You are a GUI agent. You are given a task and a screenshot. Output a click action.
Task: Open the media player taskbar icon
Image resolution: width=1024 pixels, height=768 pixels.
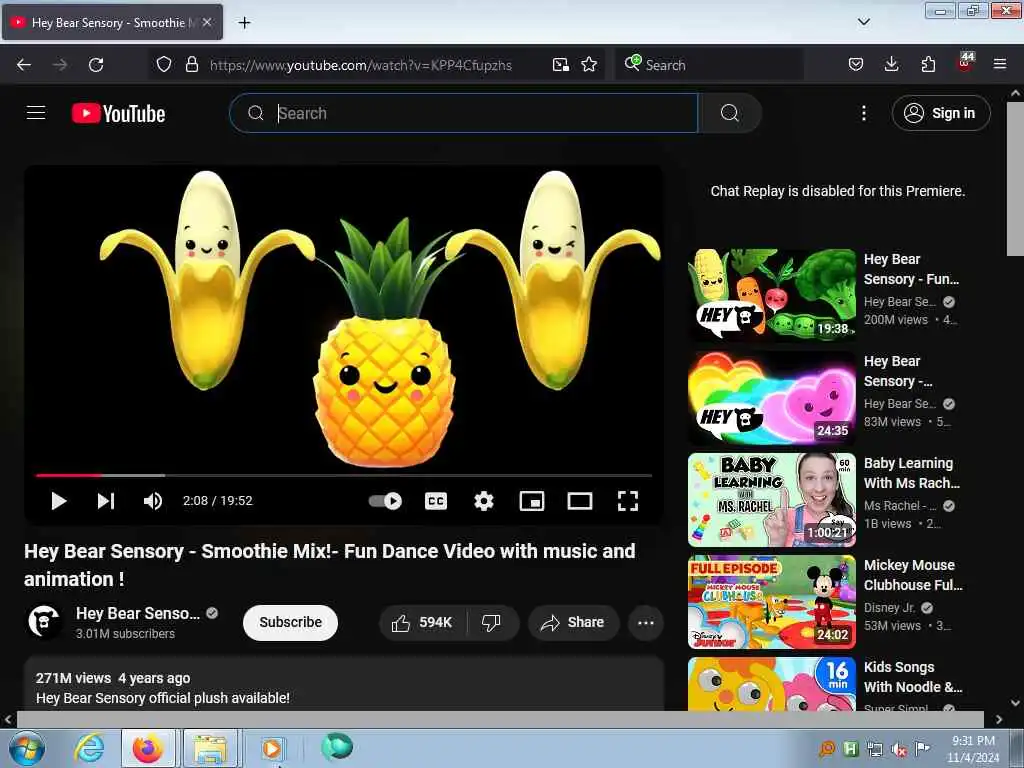(x=272, y=748)
